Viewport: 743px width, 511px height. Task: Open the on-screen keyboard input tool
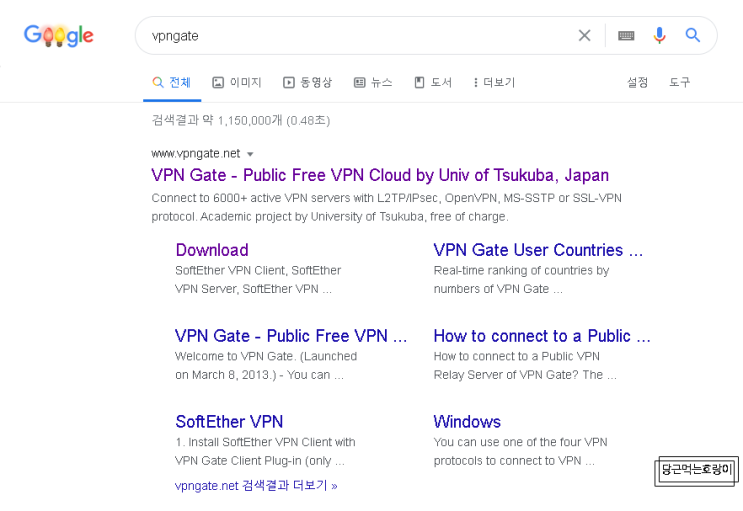tap(626, 36)
